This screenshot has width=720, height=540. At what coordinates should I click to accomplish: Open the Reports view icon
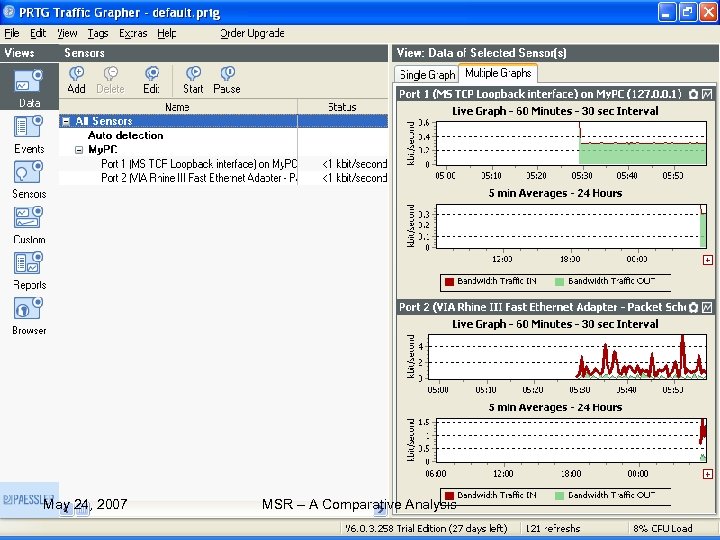pyautogui.click(x=28, y=263)
